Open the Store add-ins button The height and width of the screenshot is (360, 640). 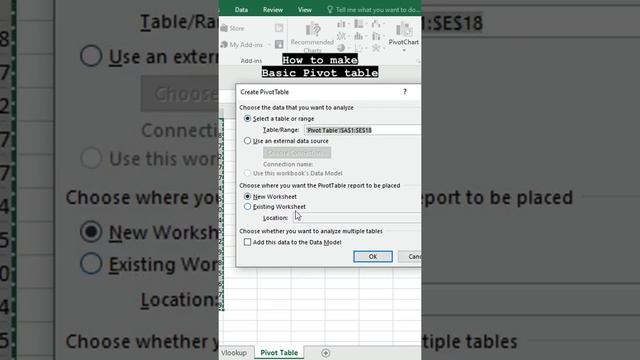tap(233, 28)
